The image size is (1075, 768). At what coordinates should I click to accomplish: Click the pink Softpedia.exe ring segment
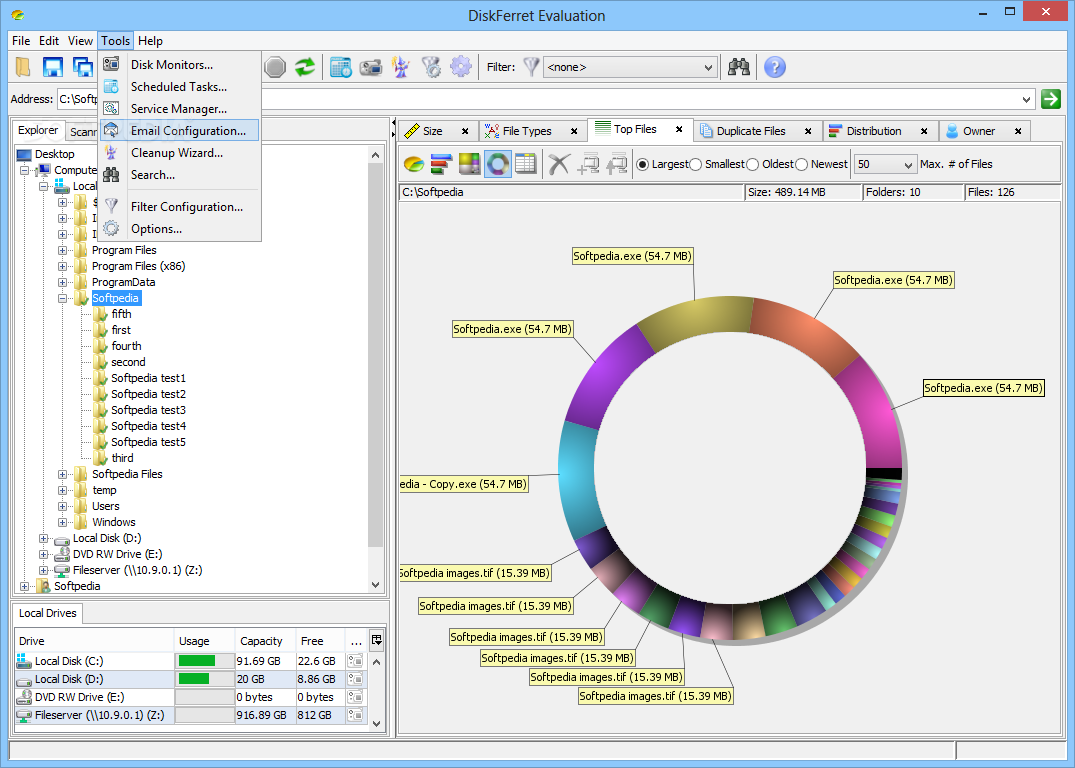(874, 417)
